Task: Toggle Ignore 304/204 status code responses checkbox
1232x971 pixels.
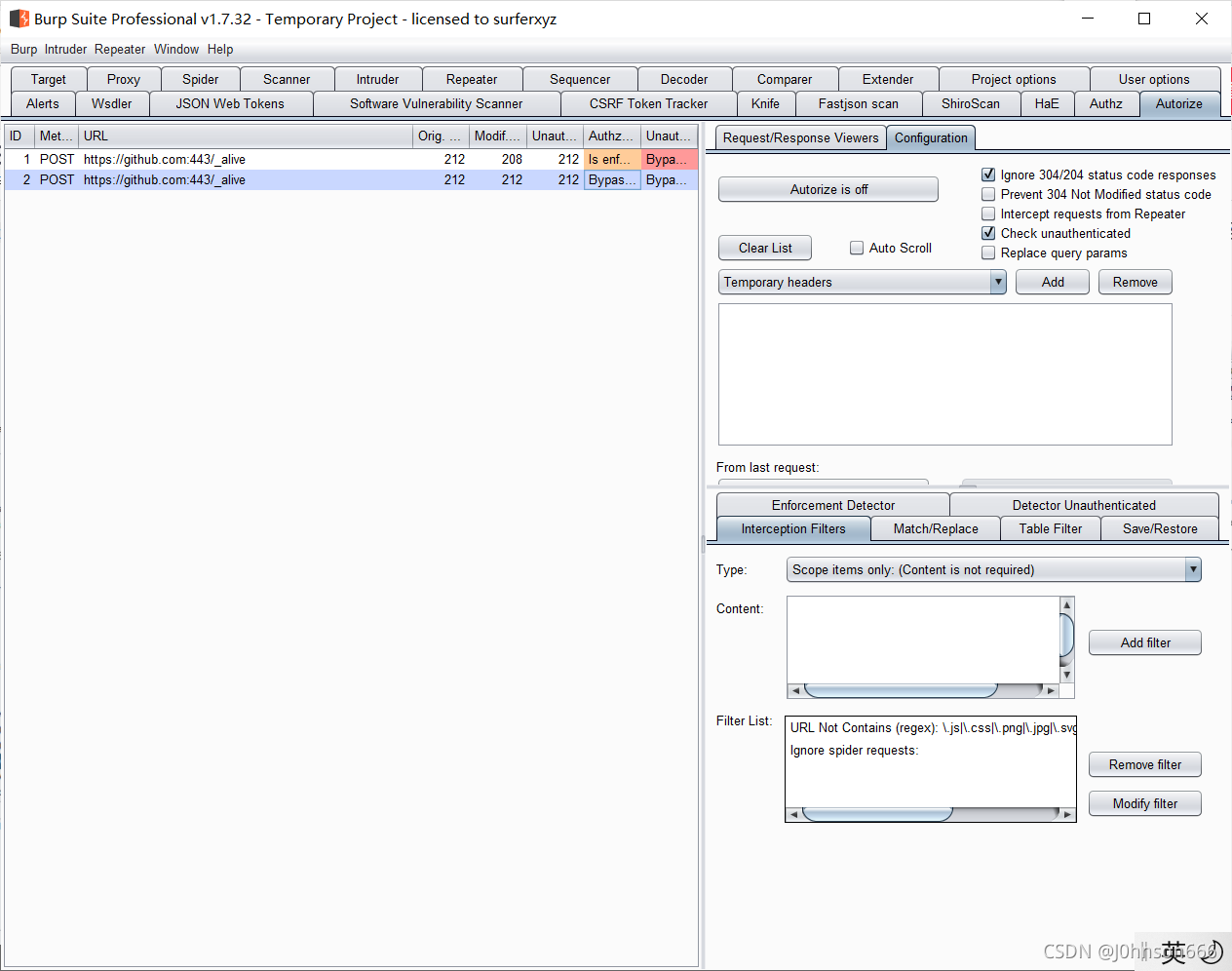Action: click(988, 175)
